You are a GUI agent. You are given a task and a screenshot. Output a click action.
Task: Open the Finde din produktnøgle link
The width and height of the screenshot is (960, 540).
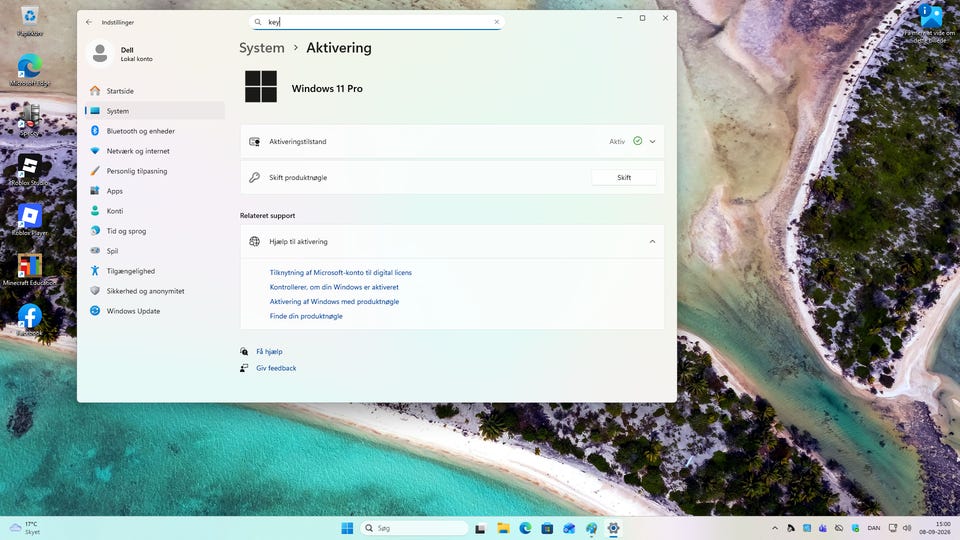(306, 317)
